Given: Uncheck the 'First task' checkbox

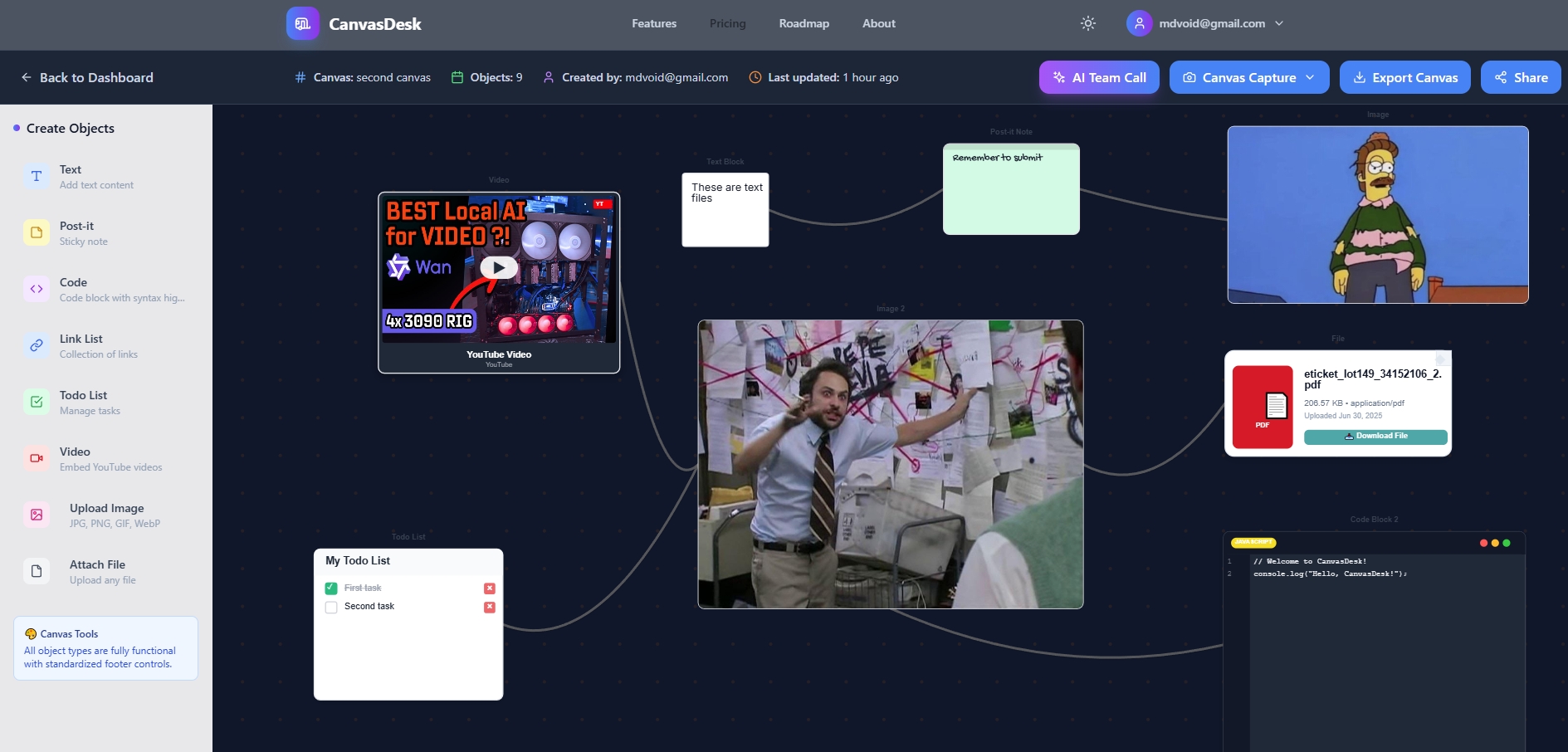Looking at the screenshot, I should pyautogui.click(x=331, y=588).
